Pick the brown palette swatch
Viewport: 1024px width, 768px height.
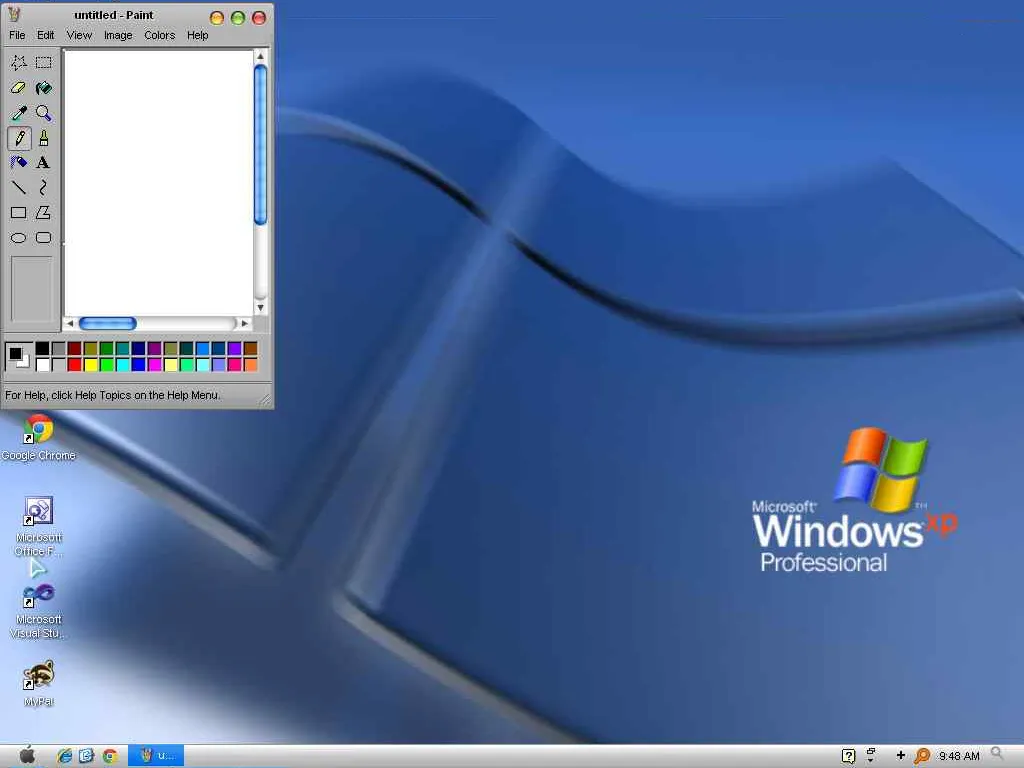click(251, 349)
